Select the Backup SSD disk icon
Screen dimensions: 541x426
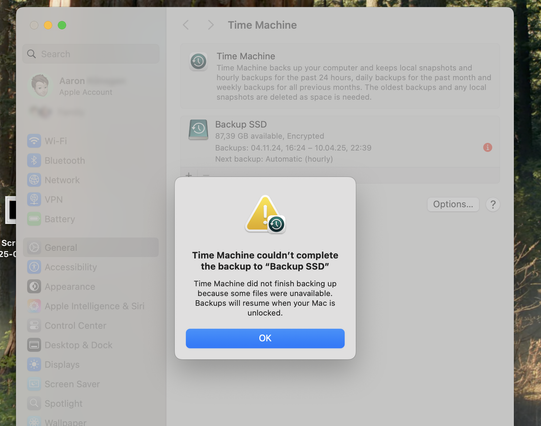(198, 129)
